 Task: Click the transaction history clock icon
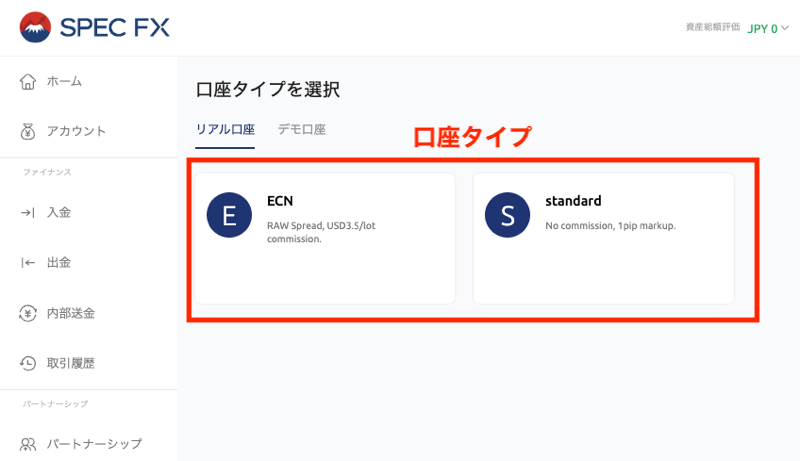(28, 363)
